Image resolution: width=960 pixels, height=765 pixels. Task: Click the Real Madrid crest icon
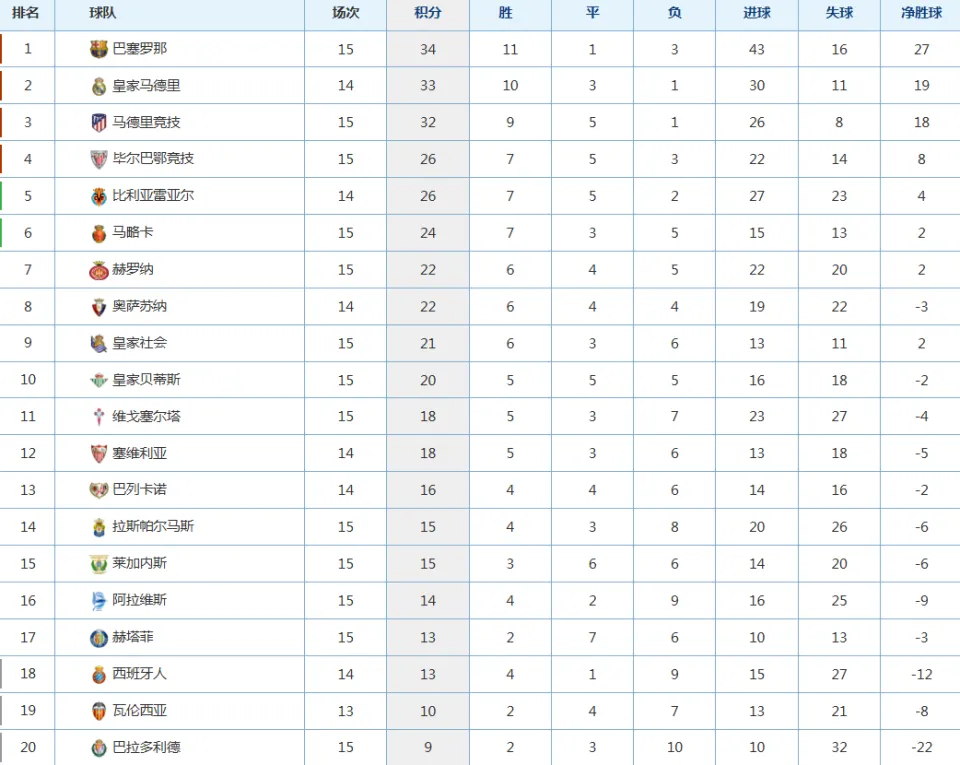(99, 86)
